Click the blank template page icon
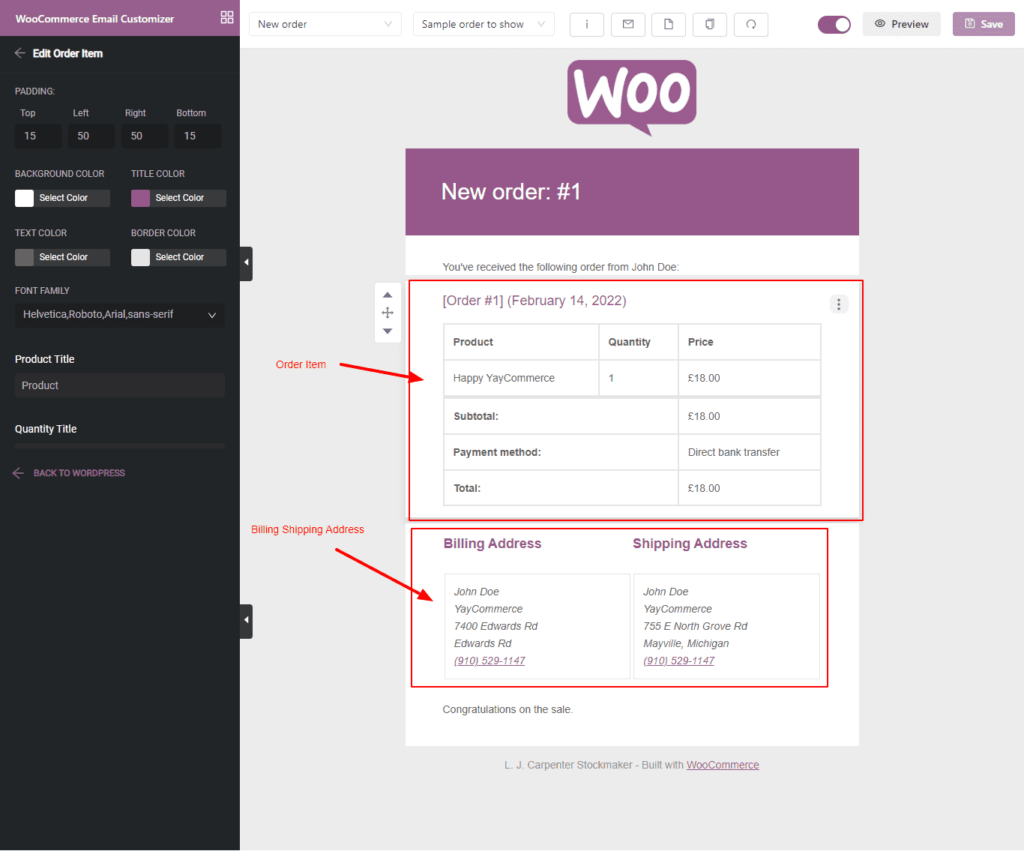The height and width of the screenshot is (851, 1024). tap(669, 24)
